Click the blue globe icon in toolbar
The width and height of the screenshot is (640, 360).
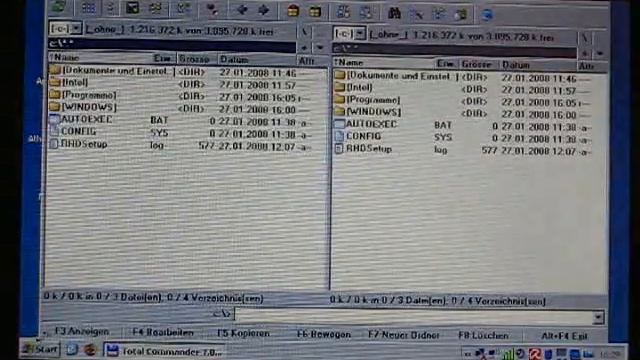click(487, 15)
